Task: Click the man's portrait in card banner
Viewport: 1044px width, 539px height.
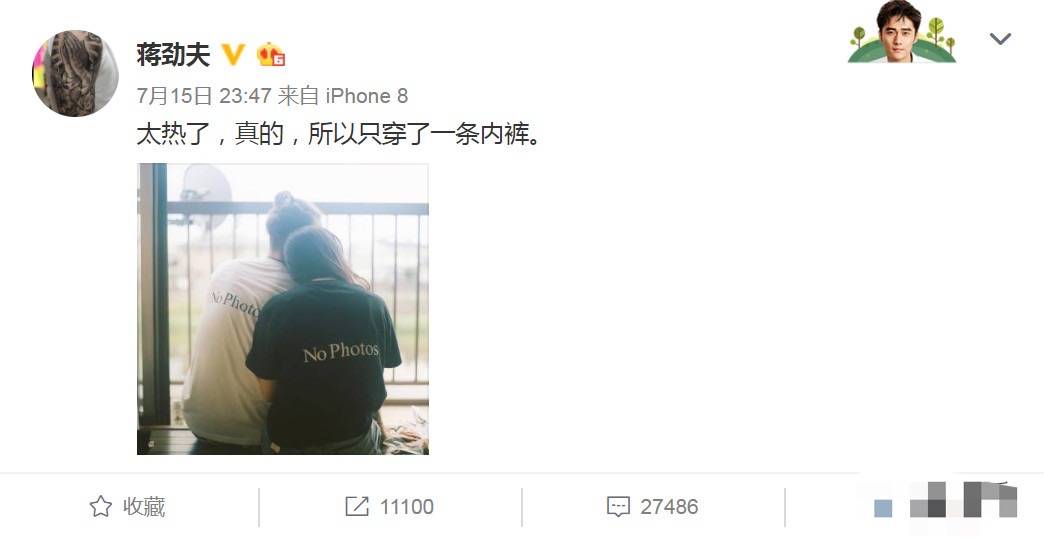Action: [898, 31]
